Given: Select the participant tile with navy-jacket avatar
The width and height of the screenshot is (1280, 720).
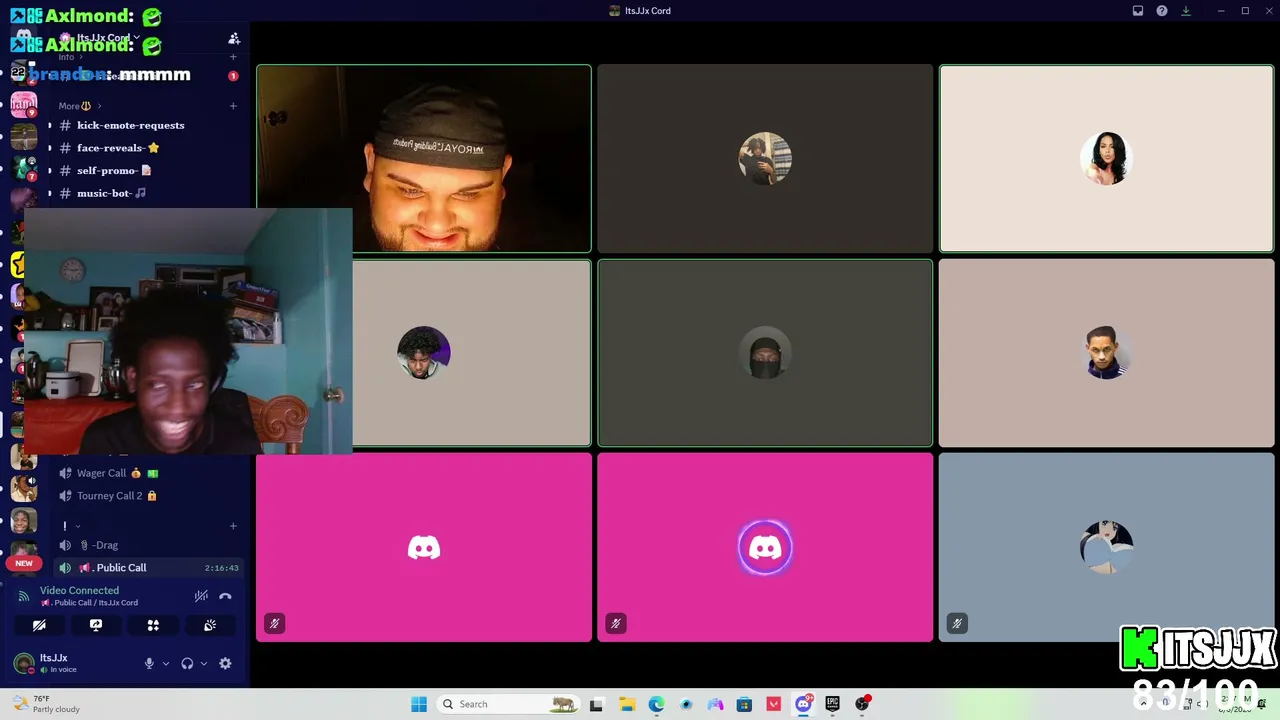Looking at the screenshot, I should click(1106, 353).
